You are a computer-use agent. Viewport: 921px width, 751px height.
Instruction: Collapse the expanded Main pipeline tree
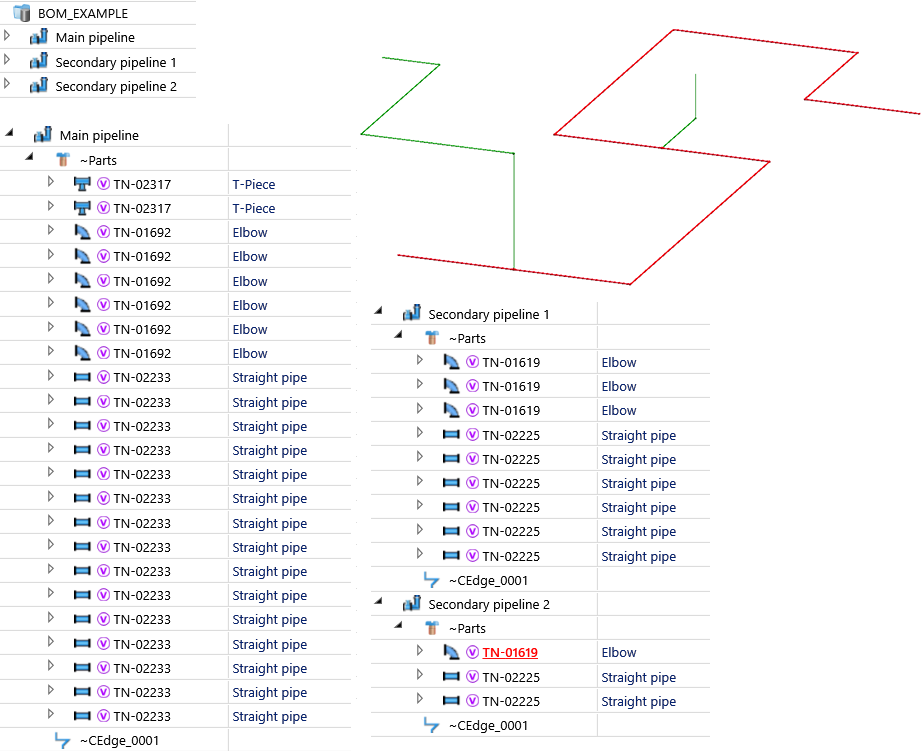pyautogui.click(x=9, y=133)
